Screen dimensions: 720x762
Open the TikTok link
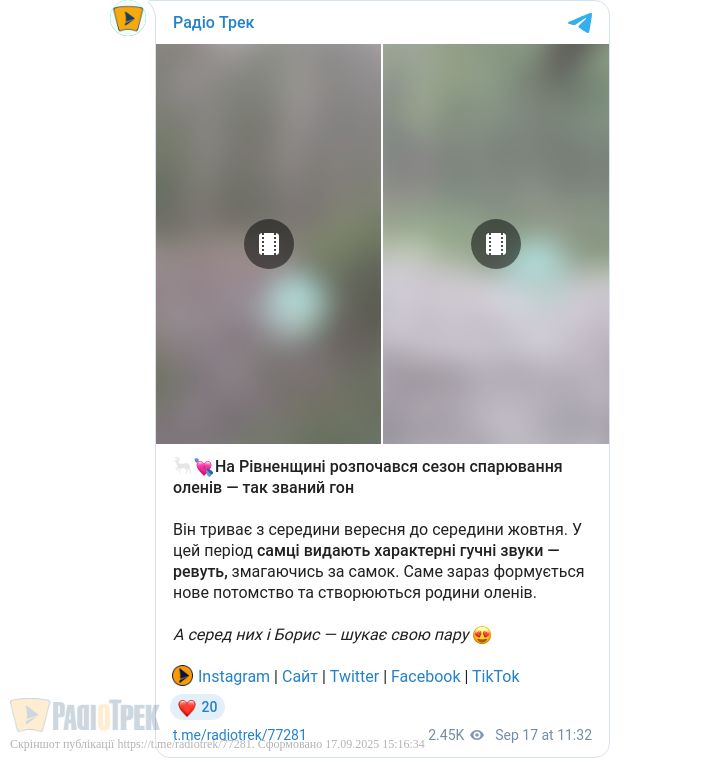(496, 676)
